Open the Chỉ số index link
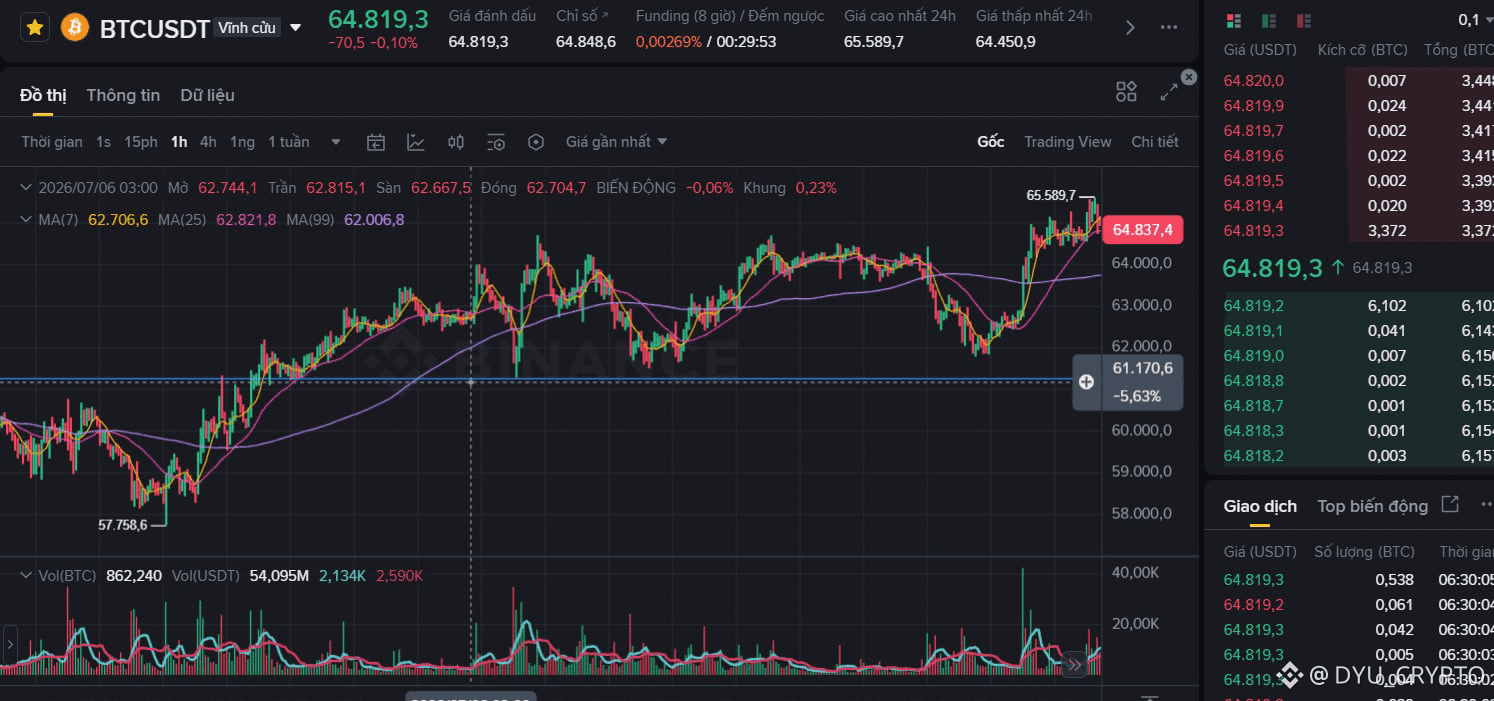The width and height of the screenshot is (1494, 701). pos(582,16)
